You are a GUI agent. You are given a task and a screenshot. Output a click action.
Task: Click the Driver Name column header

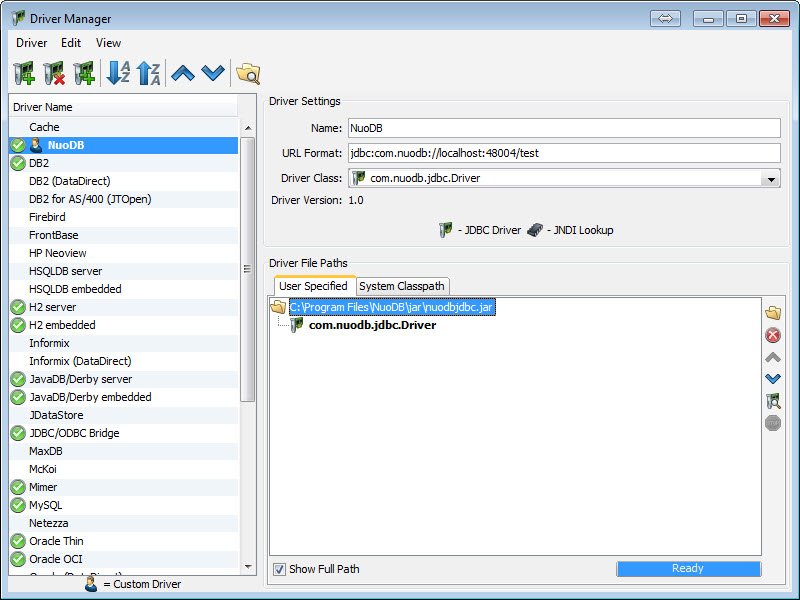coord(122,107)
